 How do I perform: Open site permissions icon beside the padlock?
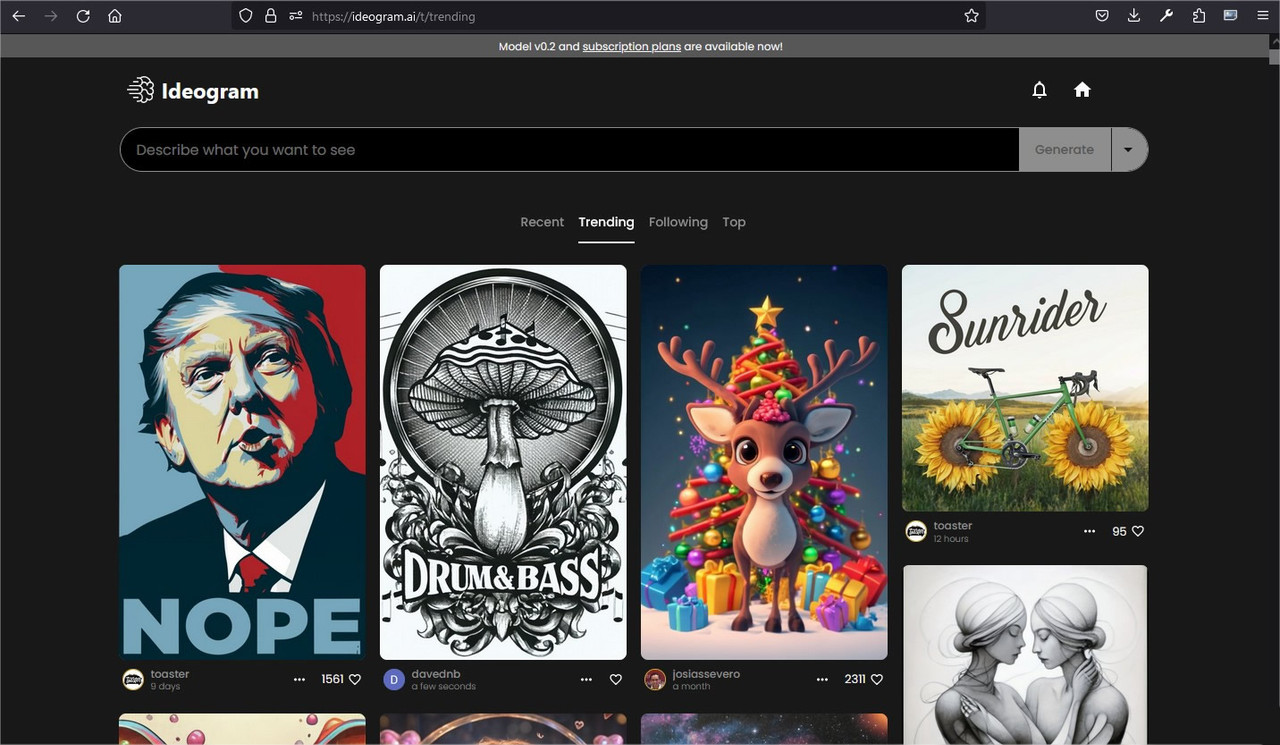[295, 16]
